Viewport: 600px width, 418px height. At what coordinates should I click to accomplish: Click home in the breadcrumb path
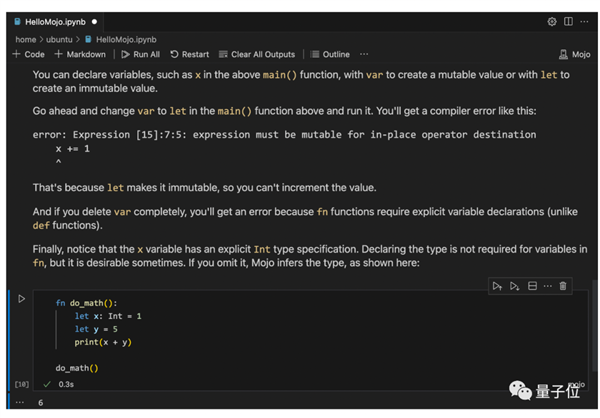pyautogui.click(x=25, y=39)
